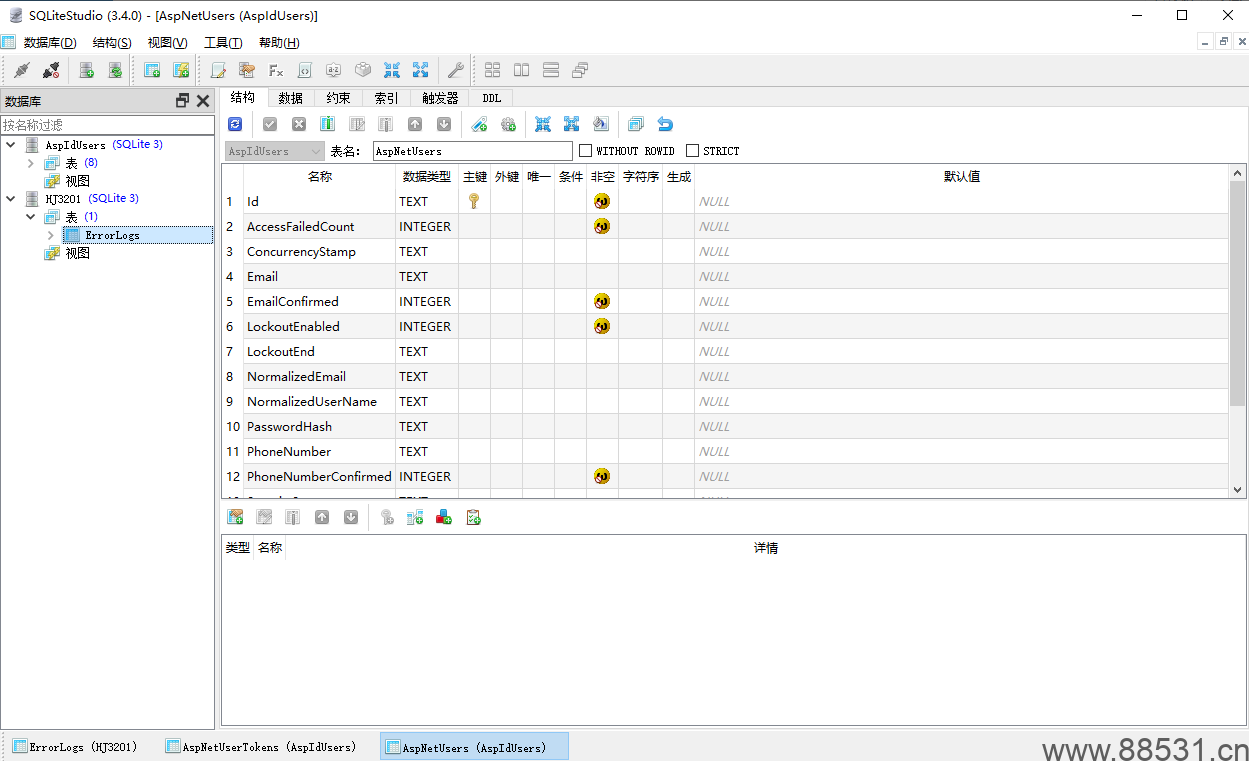
Task: Click the rollback structure changes X icon
Action: tap(299, 124)
